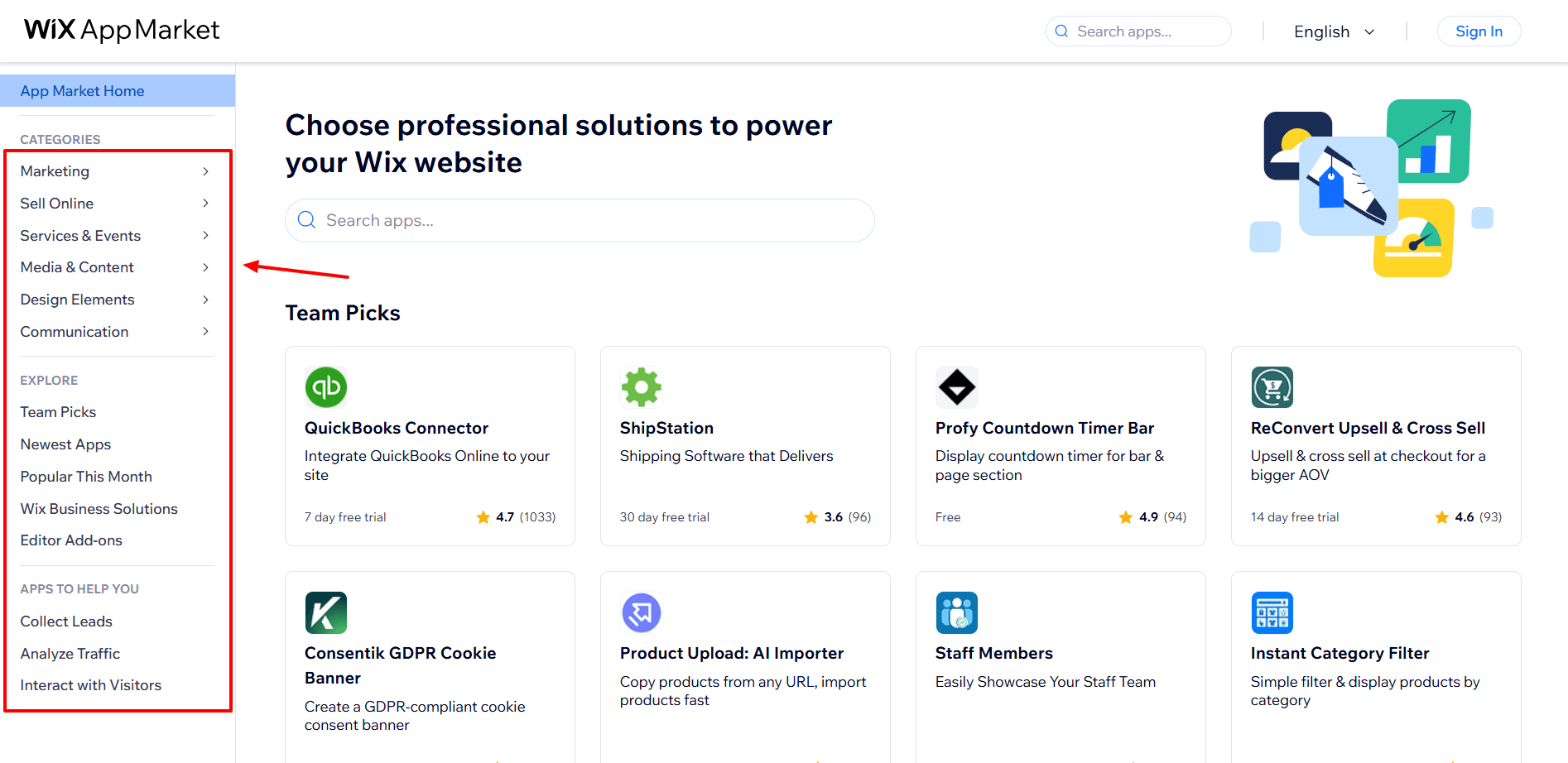1568x763 pixels.
Task: Expand the Sell Online category
Action: pyautogui.click(x=205, y=204)
